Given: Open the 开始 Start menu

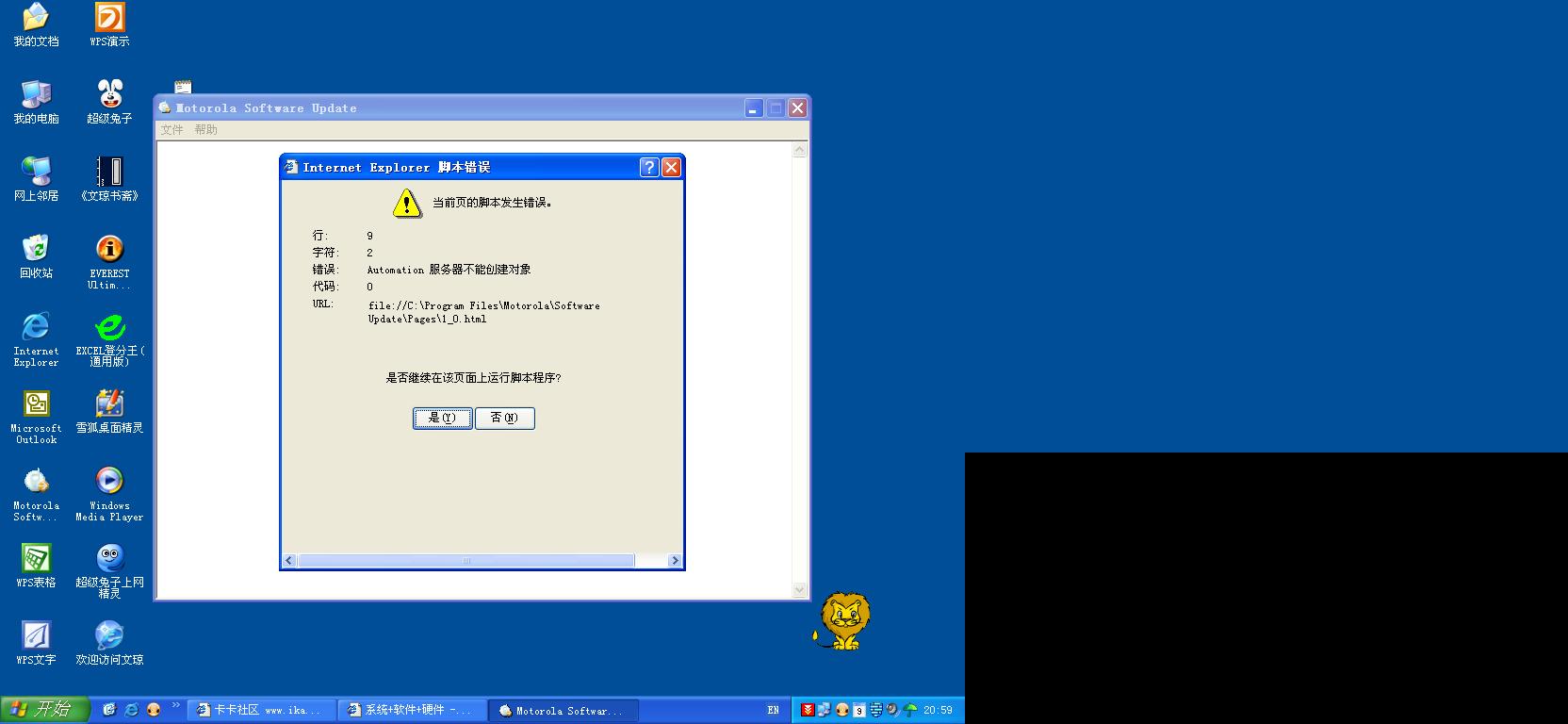Looking at the screenshot, I should 45,710.
